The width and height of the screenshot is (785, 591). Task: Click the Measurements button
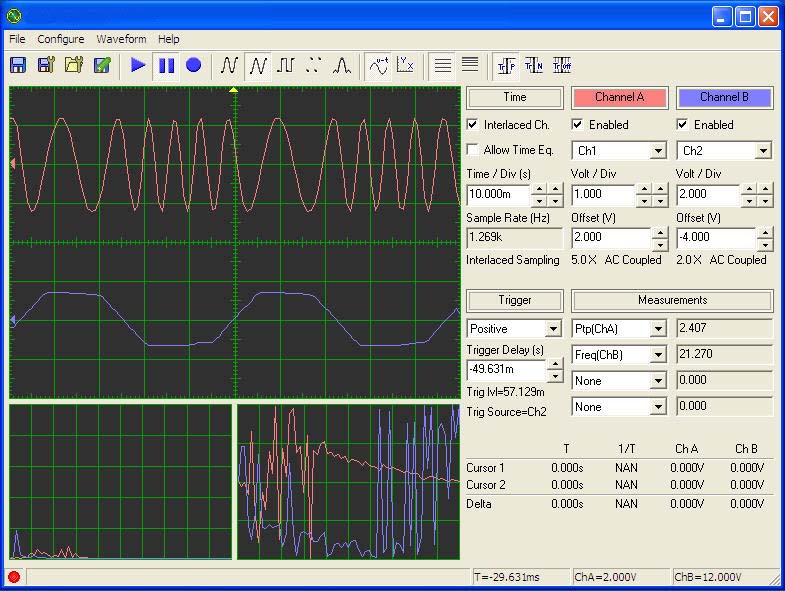pyautogui.click(x=672, y=300)
